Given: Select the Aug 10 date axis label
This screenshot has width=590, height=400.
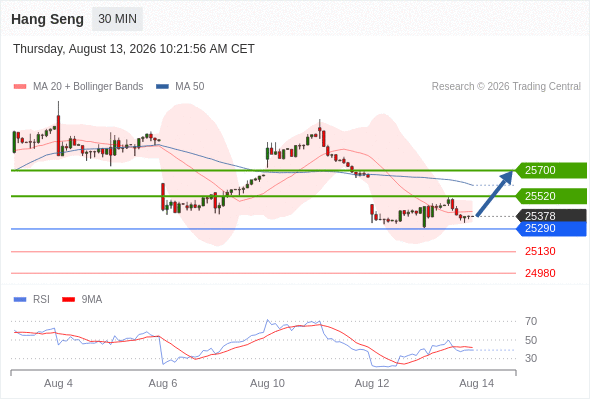Looking at the screenshot, I should 268,383.
